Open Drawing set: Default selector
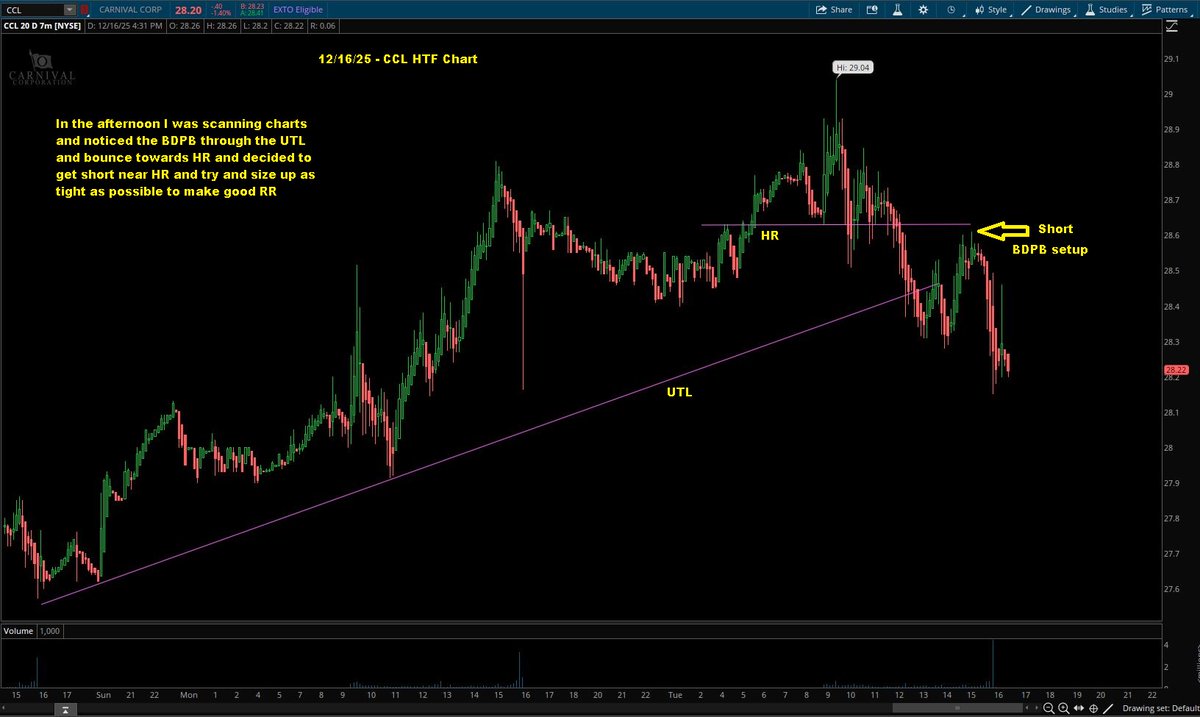The height and width of the screenshot is (717, 1200). [1161, 708]
